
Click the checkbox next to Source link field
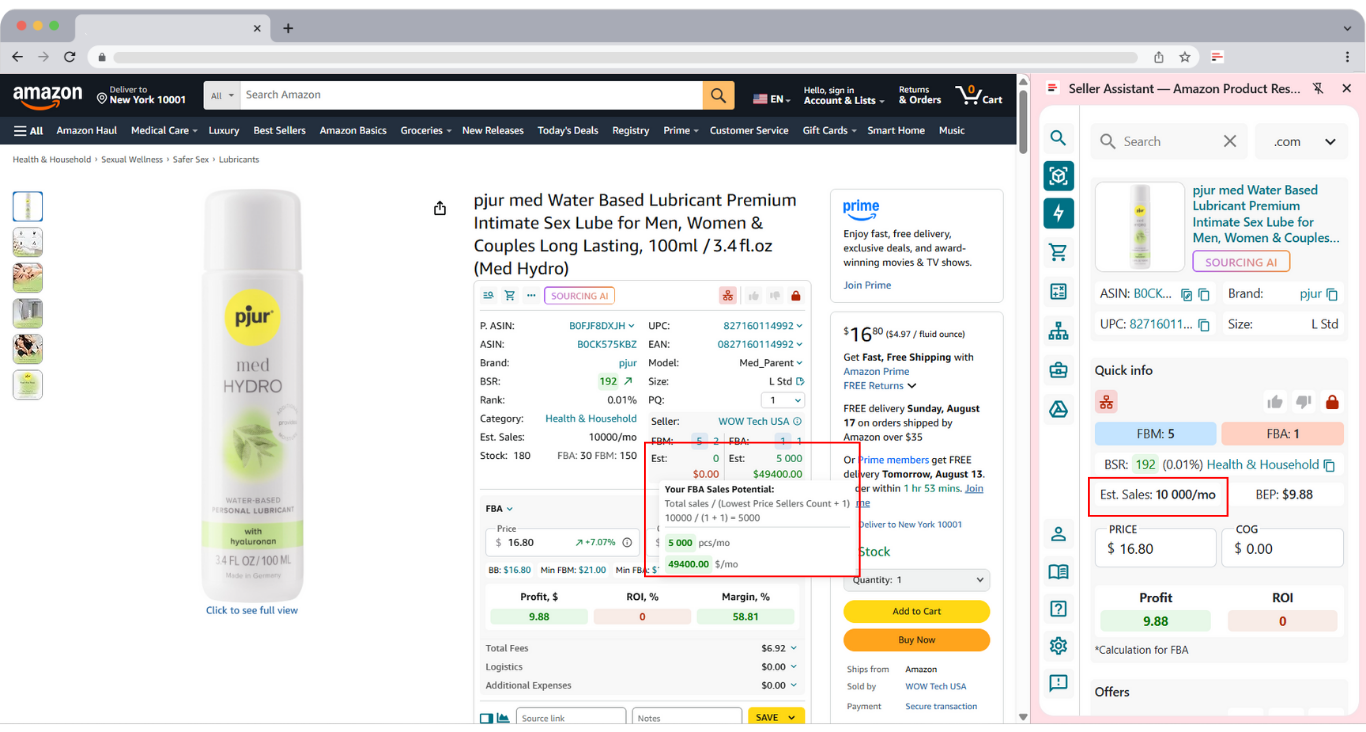click(485, 718)
